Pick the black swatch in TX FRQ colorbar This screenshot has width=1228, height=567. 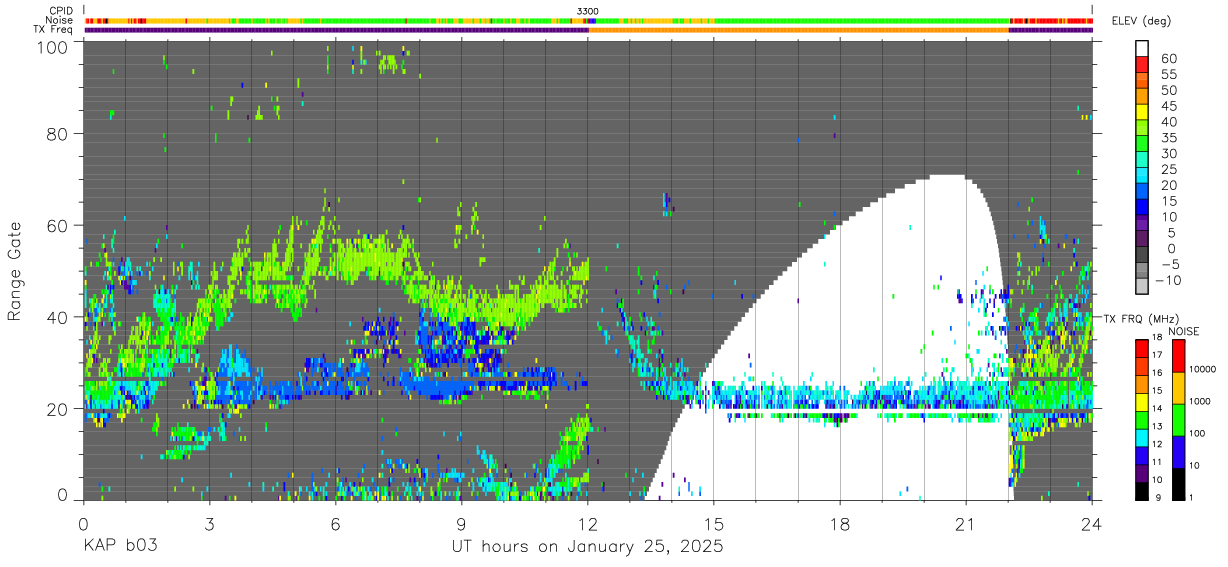tap(1141, 489)
